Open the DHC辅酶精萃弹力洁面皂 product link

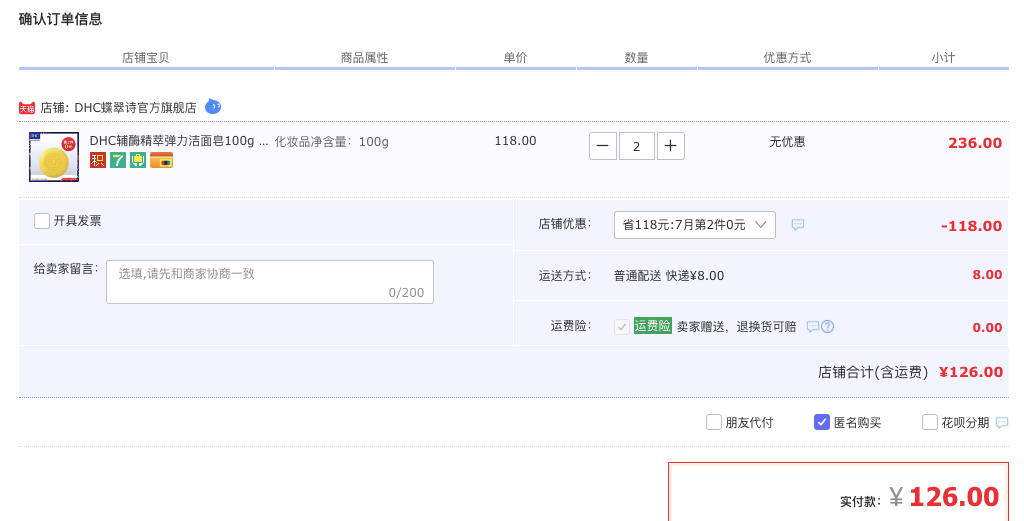tap(179, 141)
